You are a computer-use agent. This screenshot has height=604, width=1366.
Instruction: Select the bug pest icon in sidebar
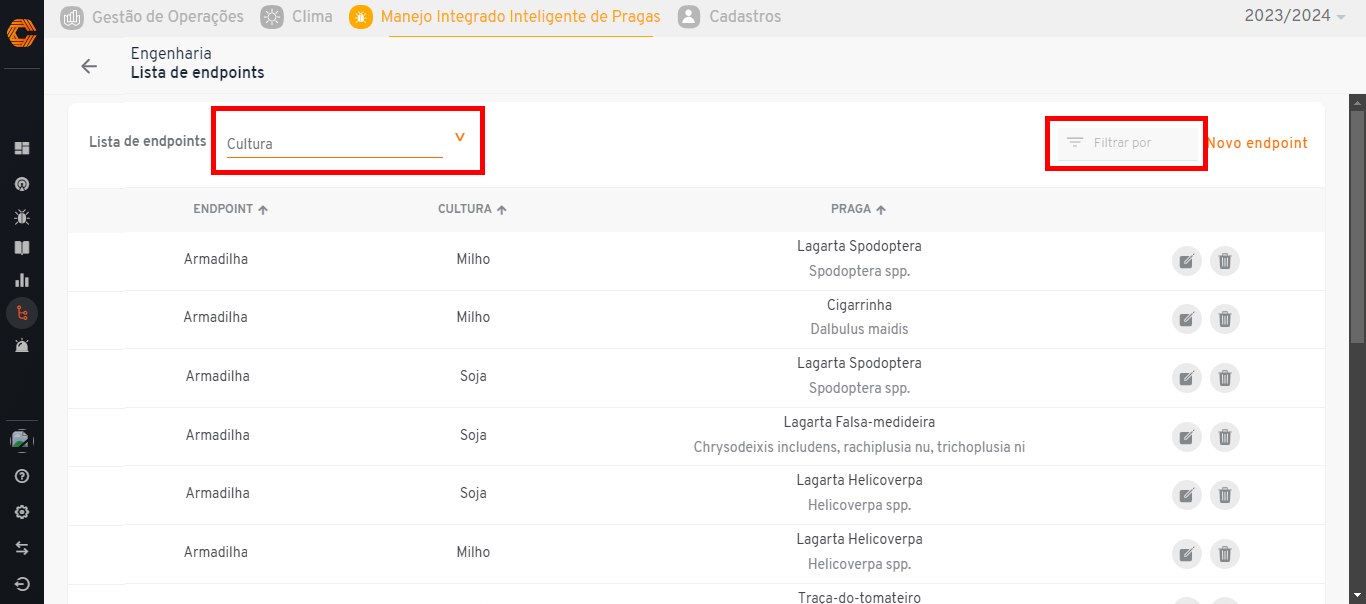[x=22, y=216]
